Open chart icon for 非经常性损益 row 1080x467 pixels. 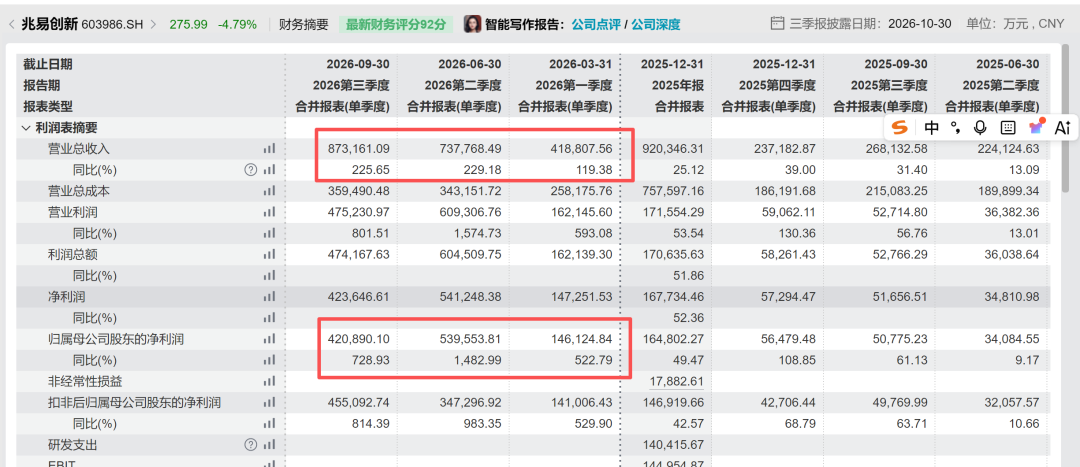pyautogui.click(x=269, y=382)
